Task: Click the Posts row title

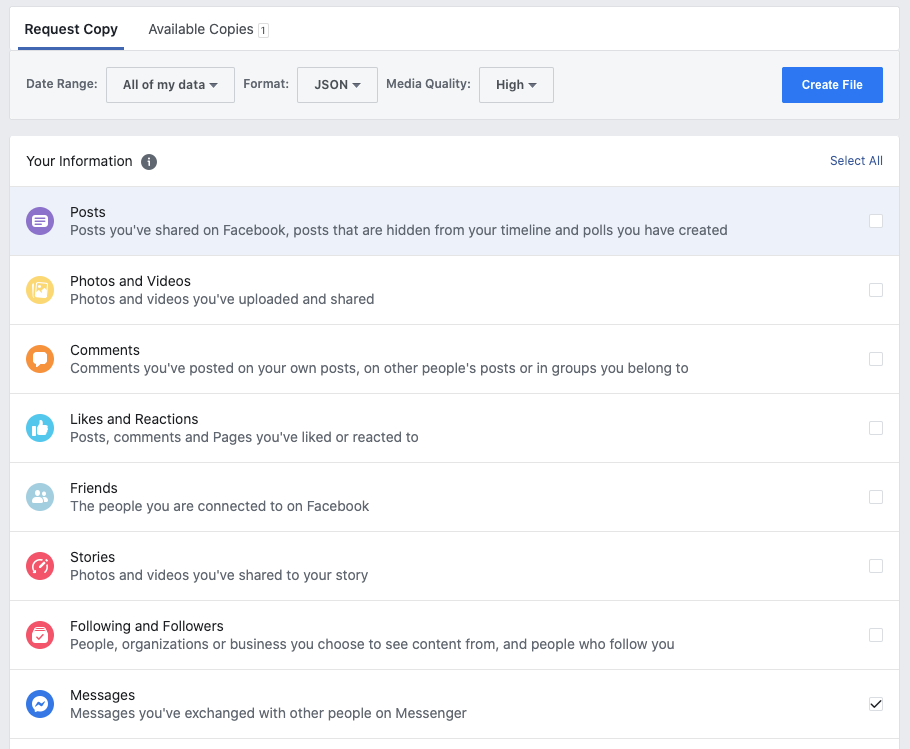Action: [88, 212]
